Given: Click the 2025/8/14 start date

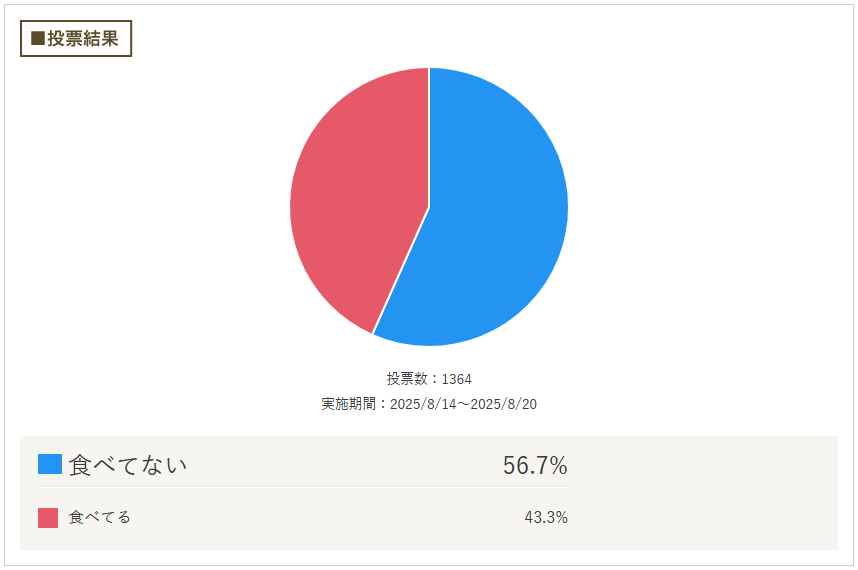Looking at the screenshot, I should coord(423,404).
